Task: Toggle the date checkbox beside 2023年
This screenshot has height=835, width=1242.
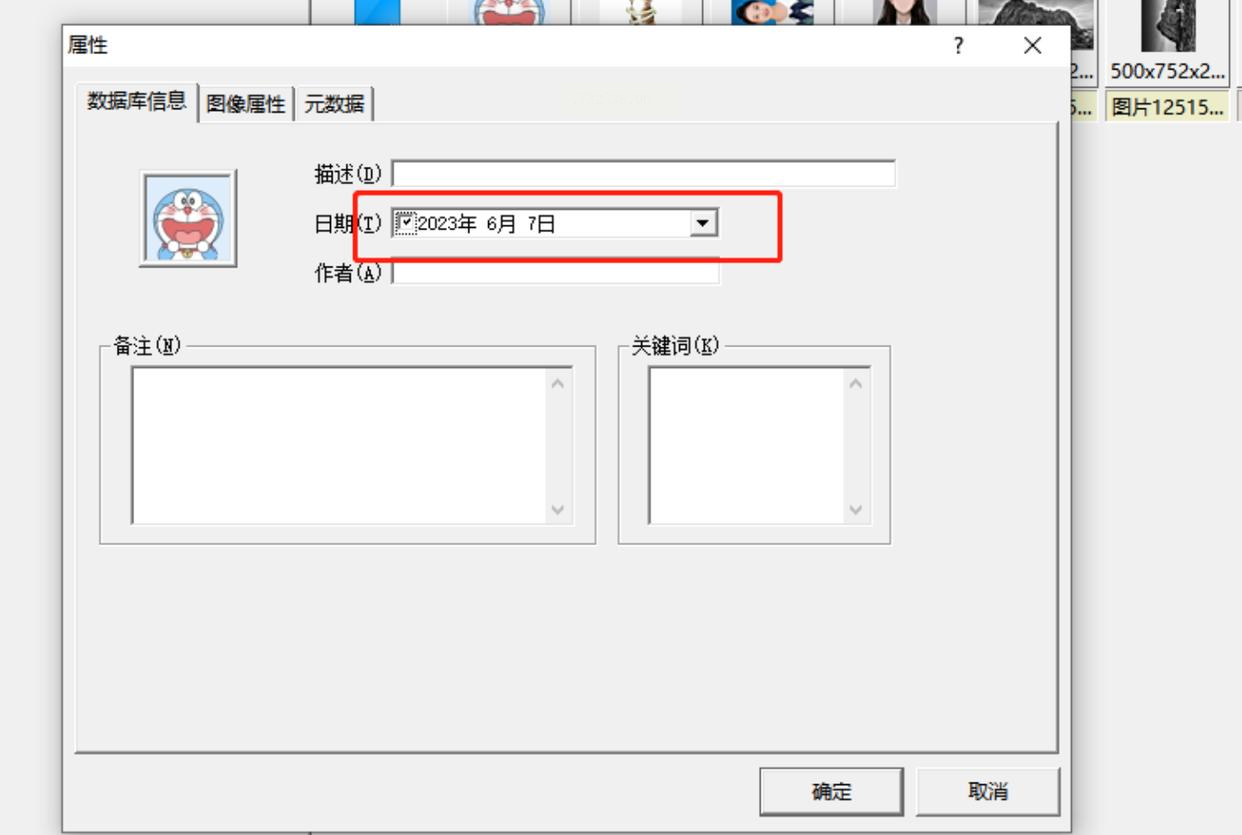Action: point(405,223)
